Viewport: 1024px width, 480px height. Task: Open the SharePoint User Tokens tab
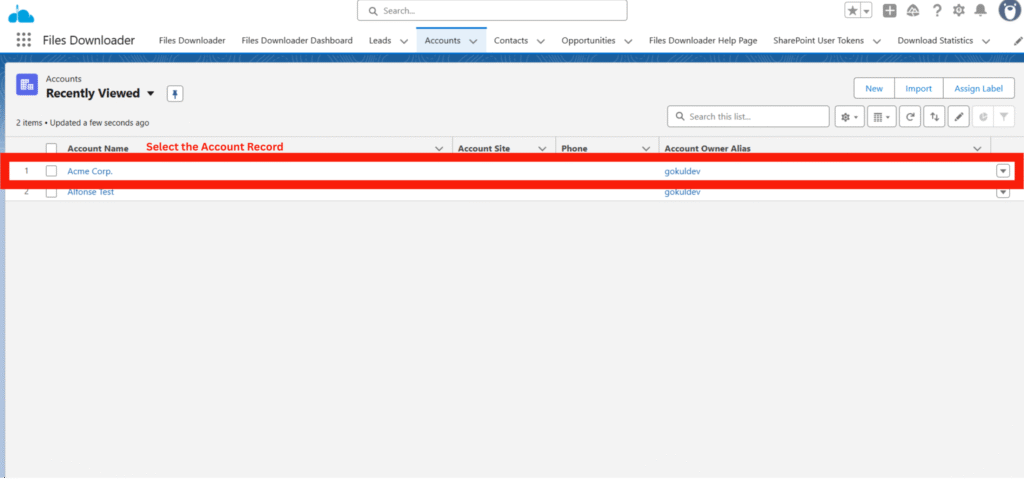click(x=818, y=40)
